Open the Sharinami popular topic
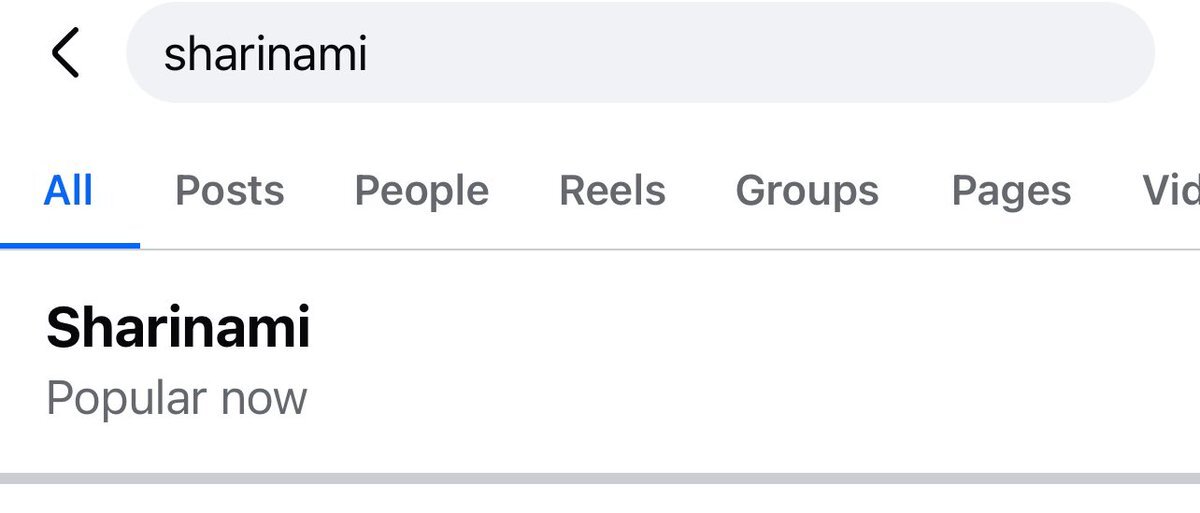1200x513 pixels. click(x=178, y=328)
